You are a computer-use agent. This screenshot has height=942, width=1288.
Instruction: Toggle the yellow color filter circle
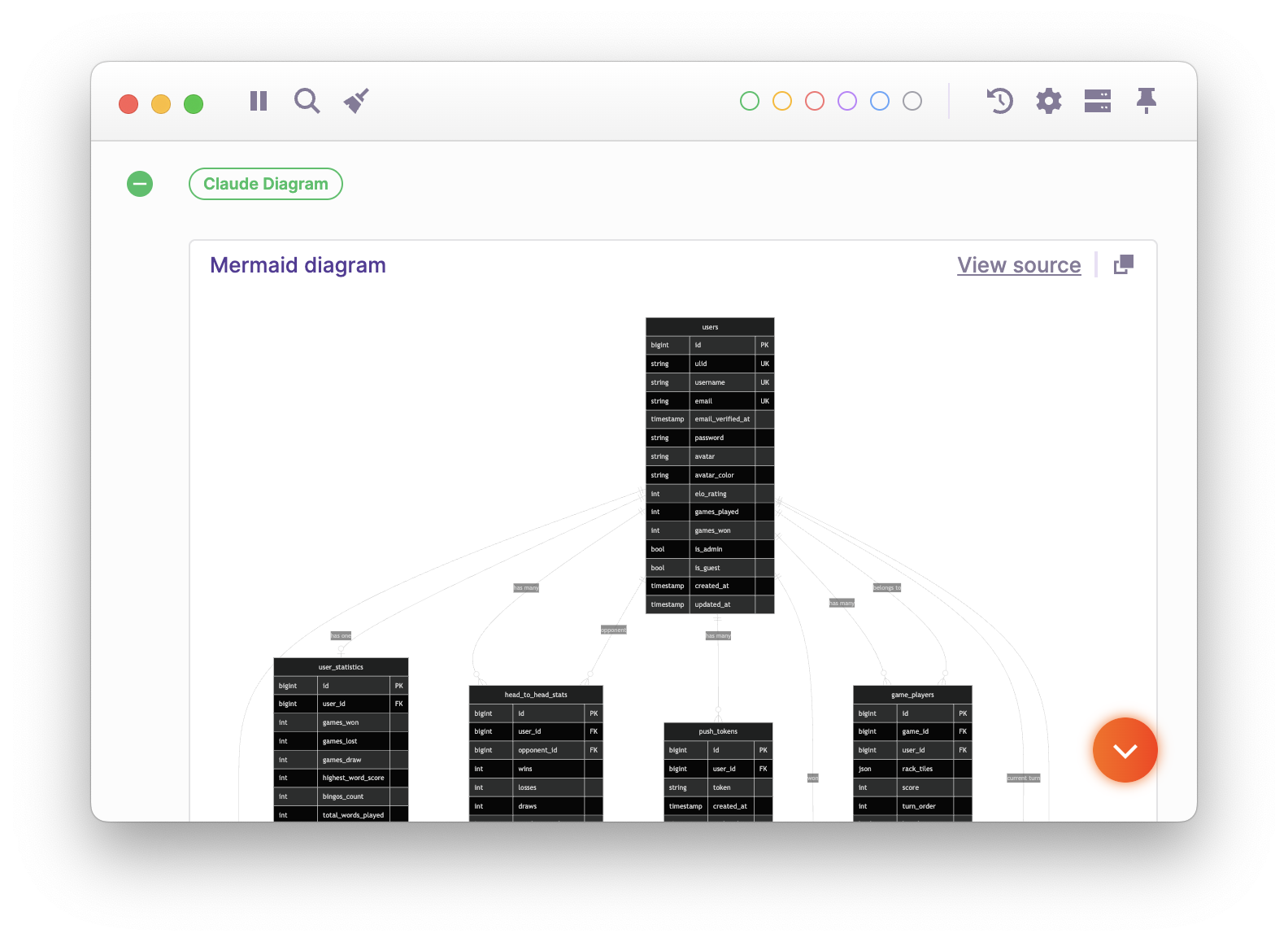click(x=782, y=101)
